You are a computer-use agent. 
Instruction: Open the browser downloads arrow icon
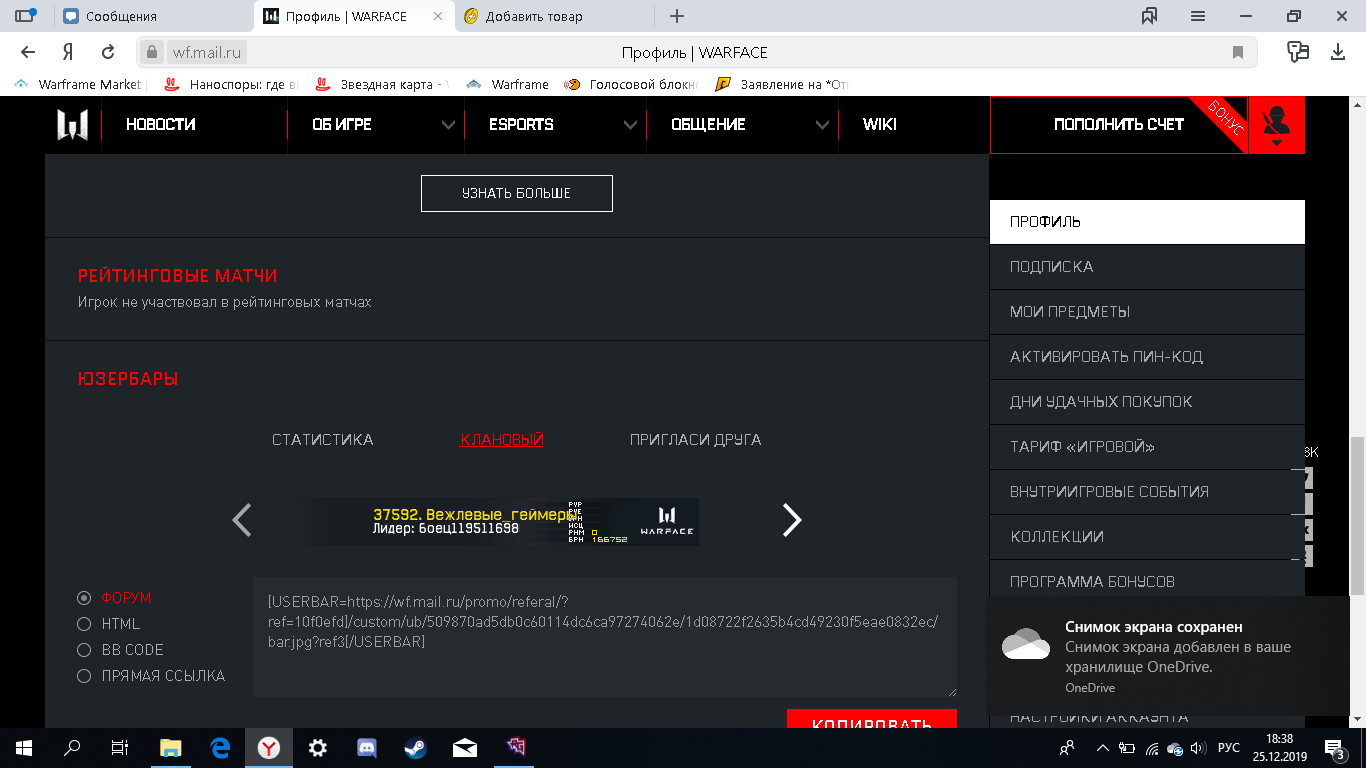pyautogui.click(x=1338, y=52)
